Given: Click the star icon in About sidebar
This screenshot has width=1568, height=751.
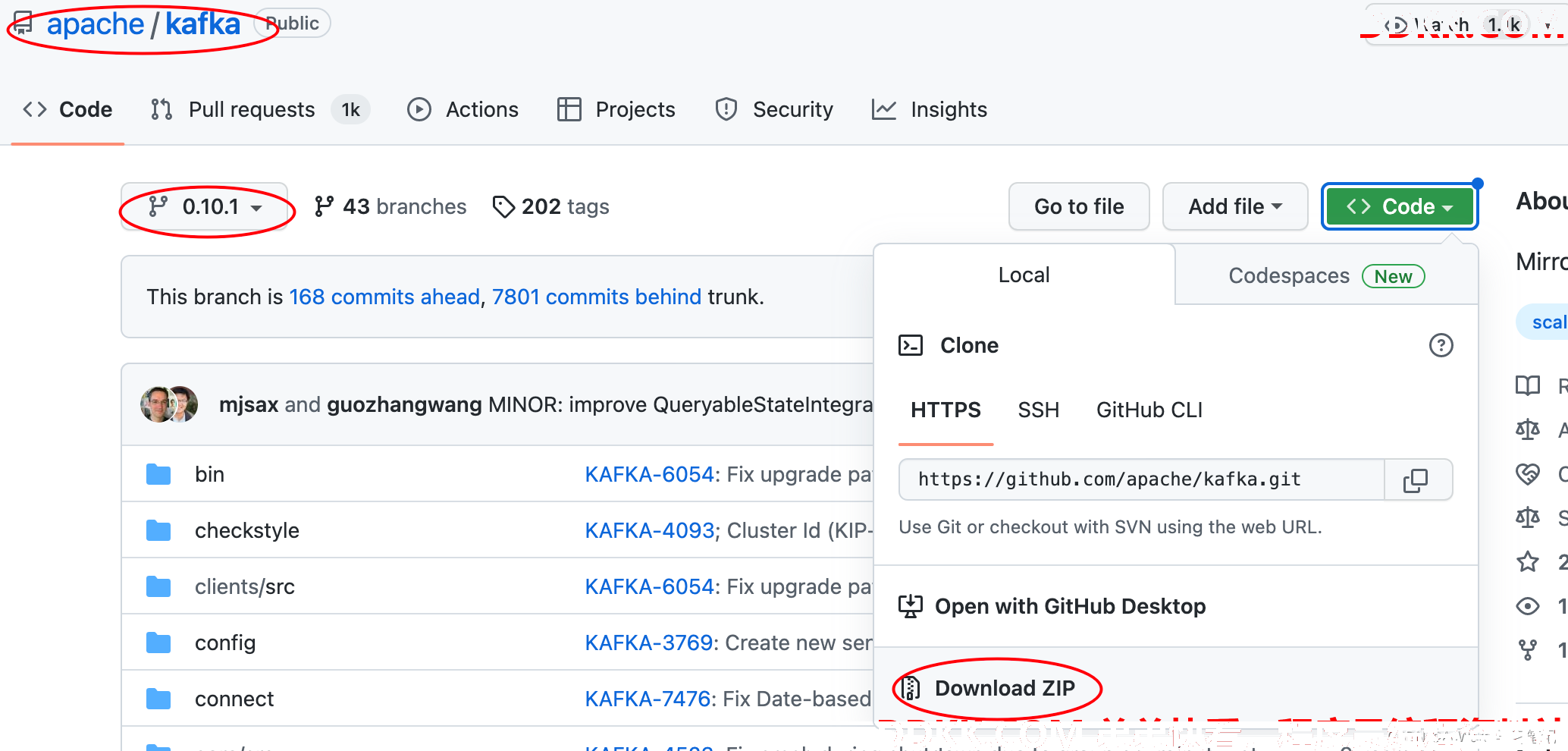Looking at the screenshot, I should pyautogui.click(x=1528, y=561).
